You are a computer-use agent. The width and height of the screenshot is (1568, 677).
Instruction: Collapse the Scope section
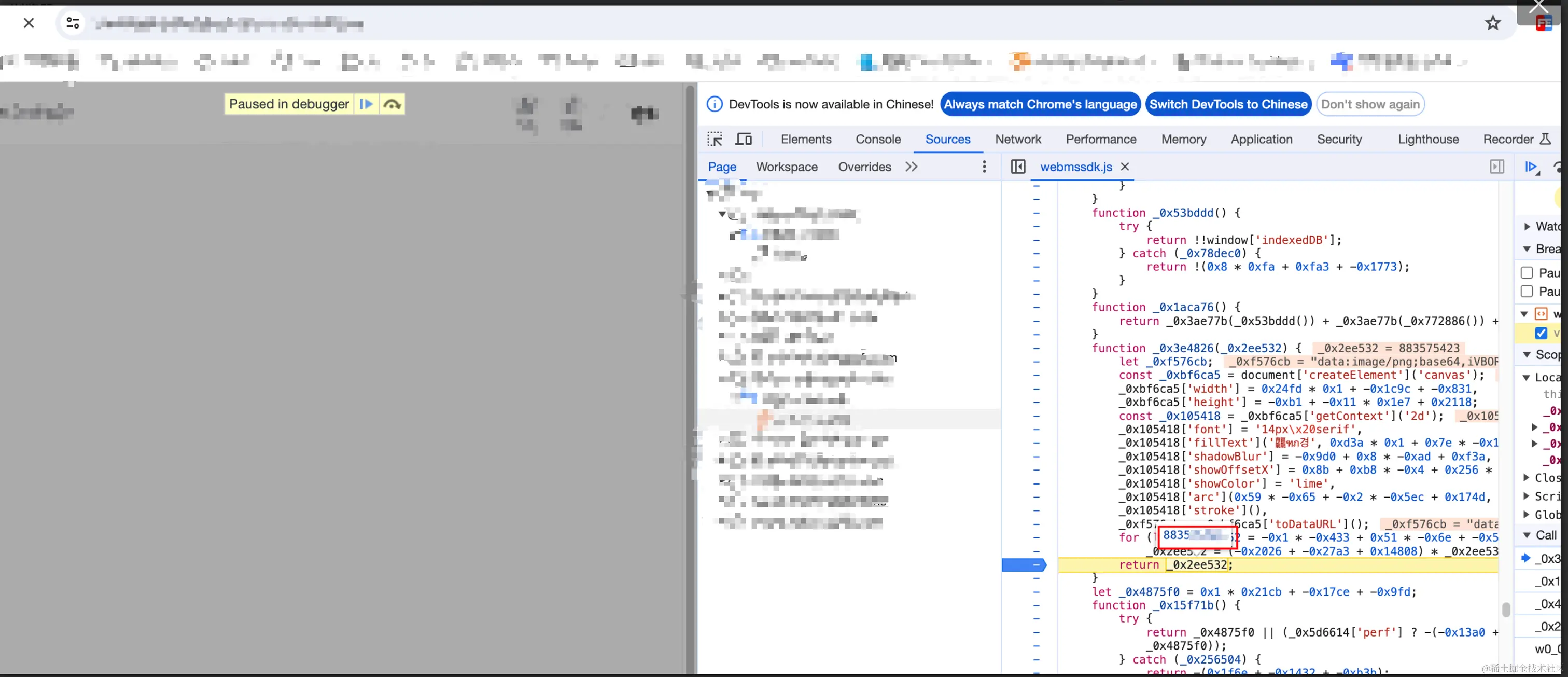point(1527,354)
